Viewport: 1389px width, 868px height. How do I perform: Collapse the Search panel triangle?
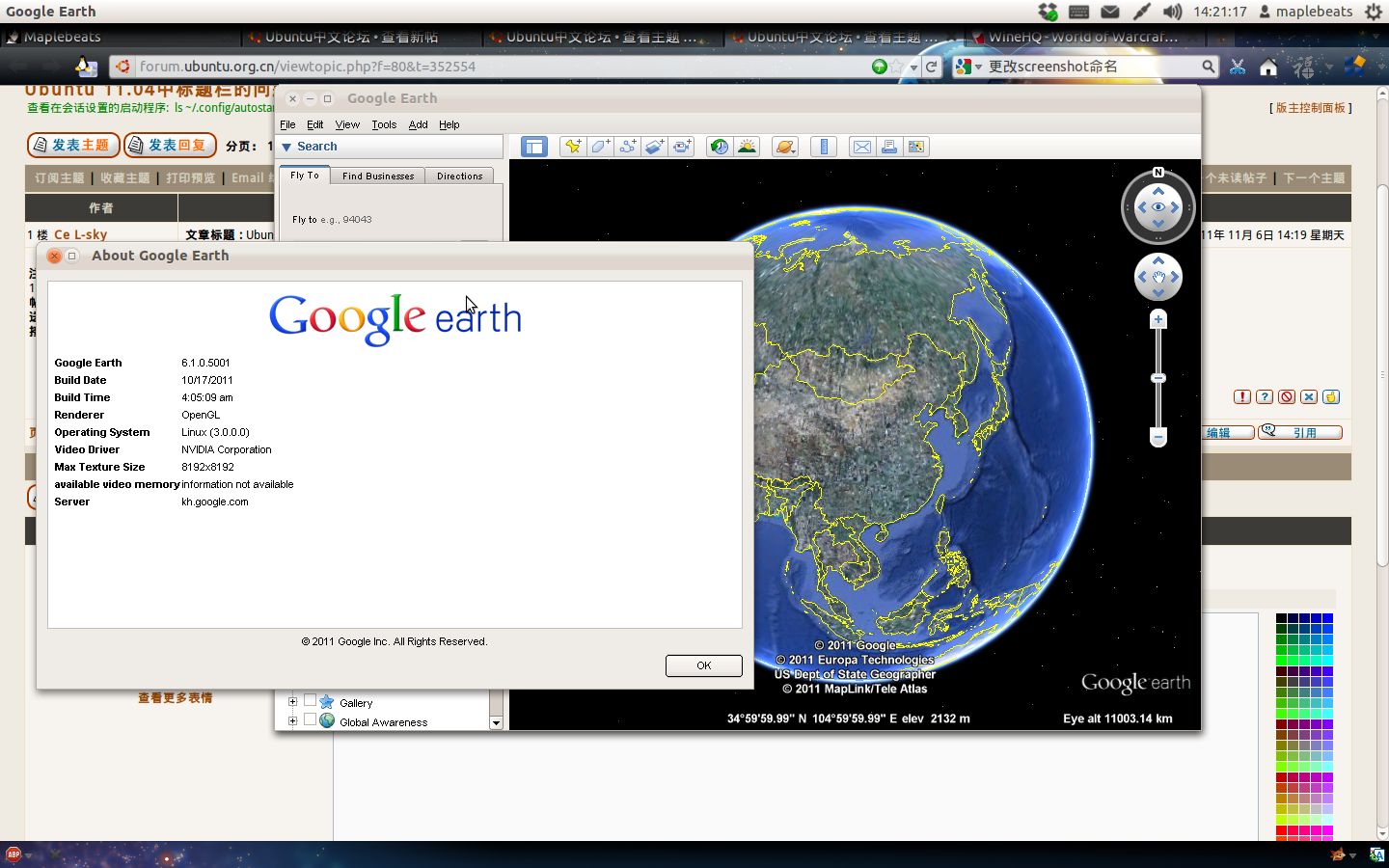pyautogui.click(x=286, y=147)
